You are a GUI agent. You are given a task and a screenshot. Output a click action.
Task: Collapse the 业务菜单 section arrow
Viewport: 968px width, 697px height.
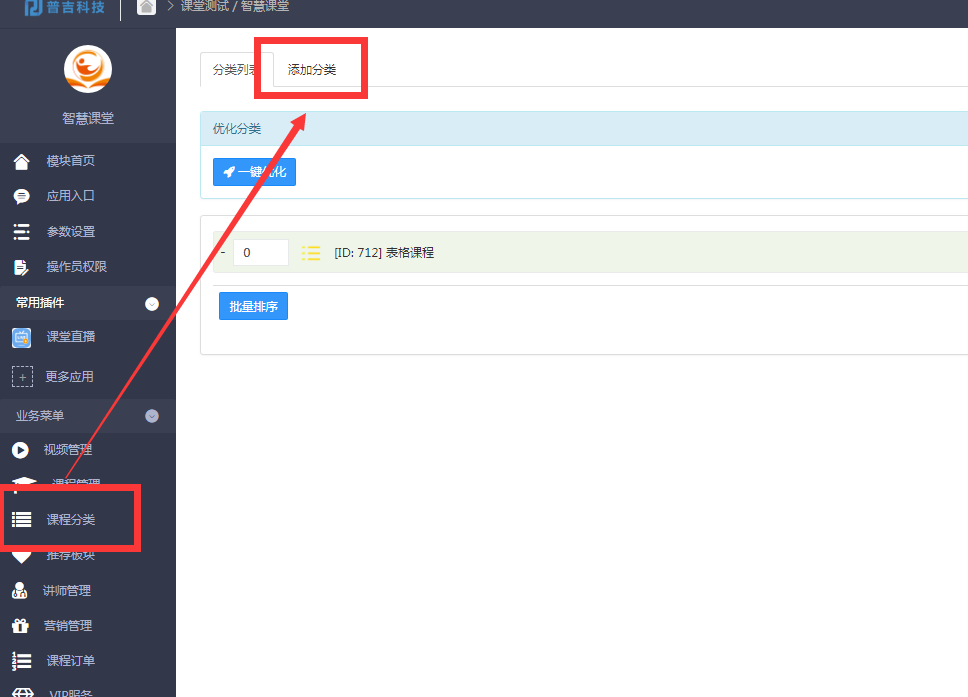point(152,416)
